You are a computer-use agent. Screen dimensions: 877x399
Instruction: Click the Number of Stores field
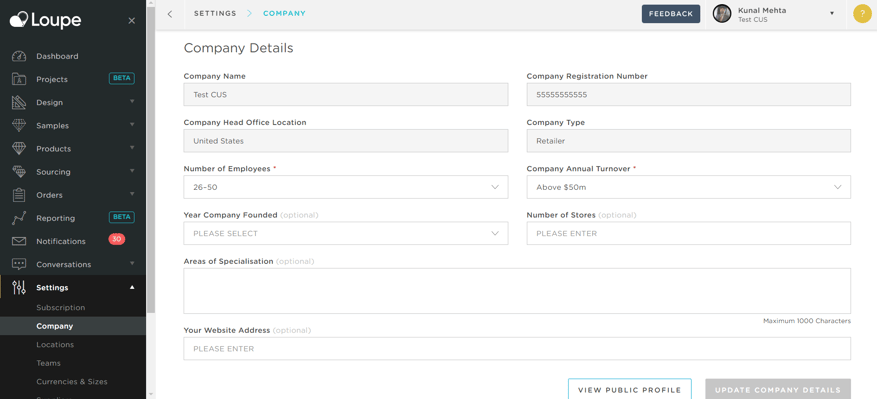point(689,233)
